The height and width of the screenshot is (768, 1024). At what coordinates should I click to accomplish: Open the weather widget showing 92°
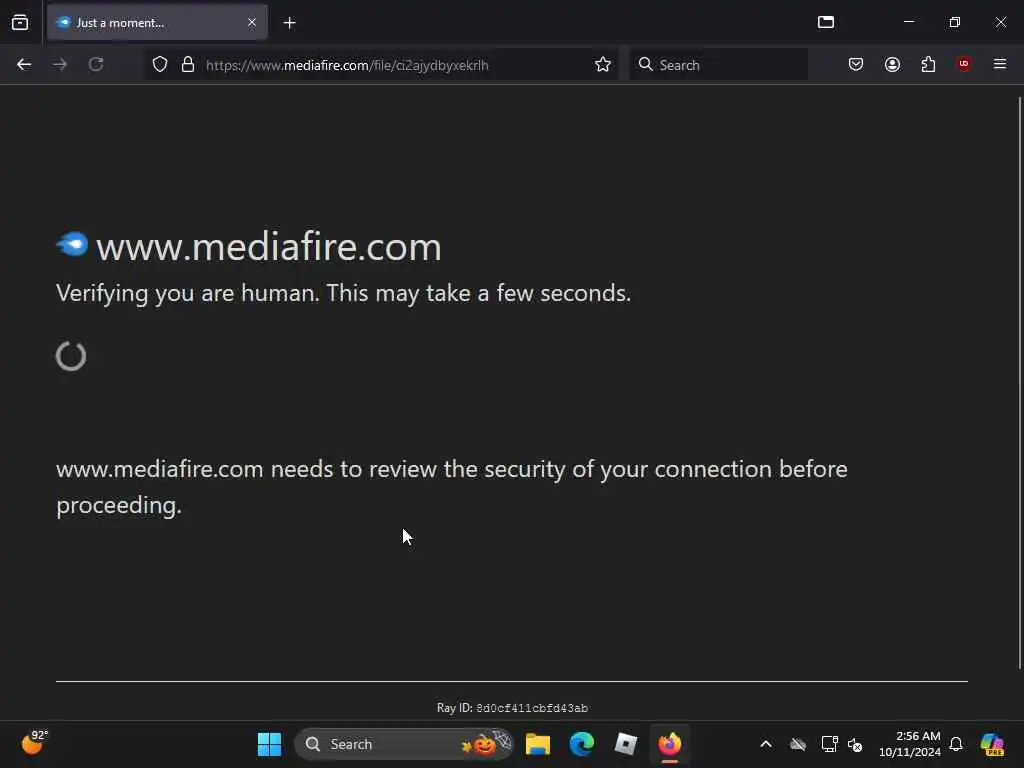tap(34, 743)
